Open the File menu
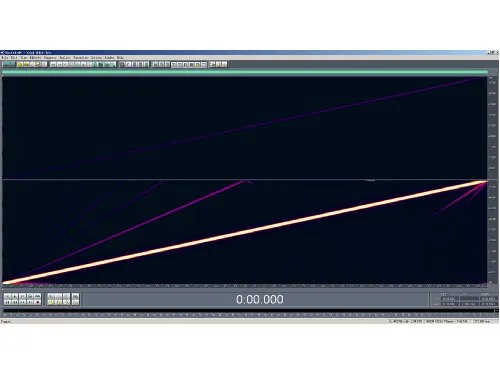 coord(5,58)
